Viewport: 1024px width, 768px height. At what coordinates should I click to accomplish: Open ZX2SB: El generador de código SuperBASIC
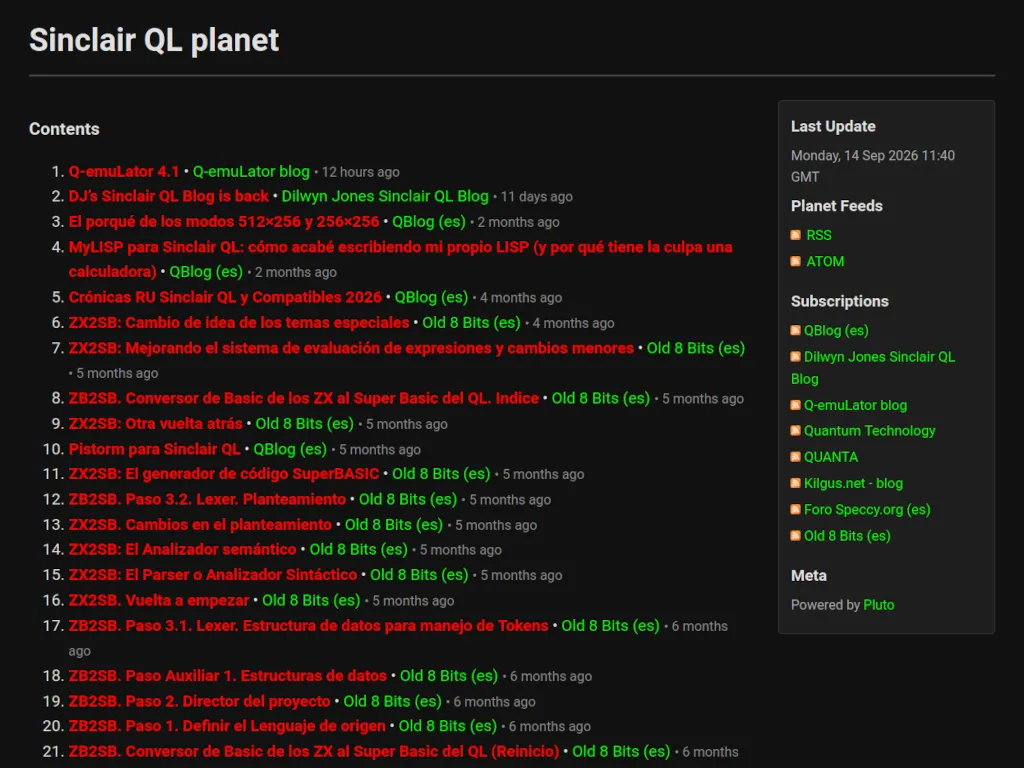pyautogui.click(x=224, y=474)
